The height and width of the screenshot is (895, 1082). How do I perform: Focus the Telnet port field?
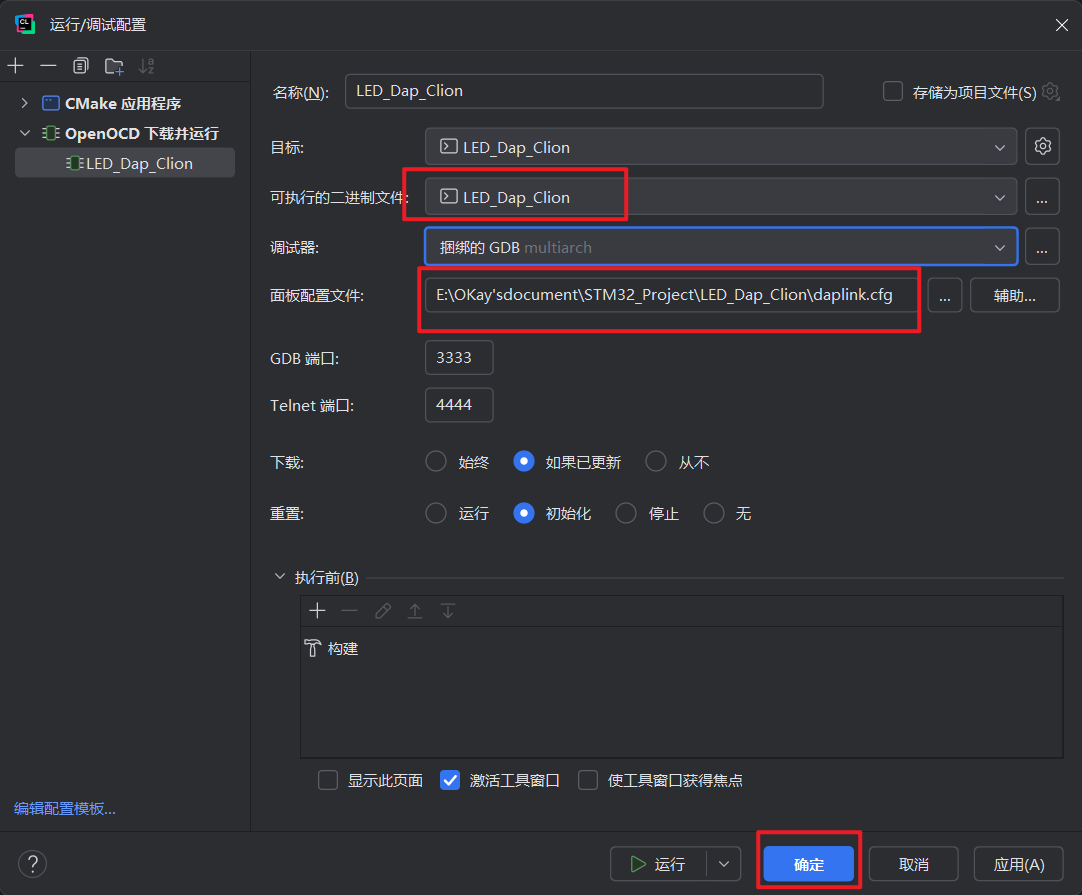point(459,404)
